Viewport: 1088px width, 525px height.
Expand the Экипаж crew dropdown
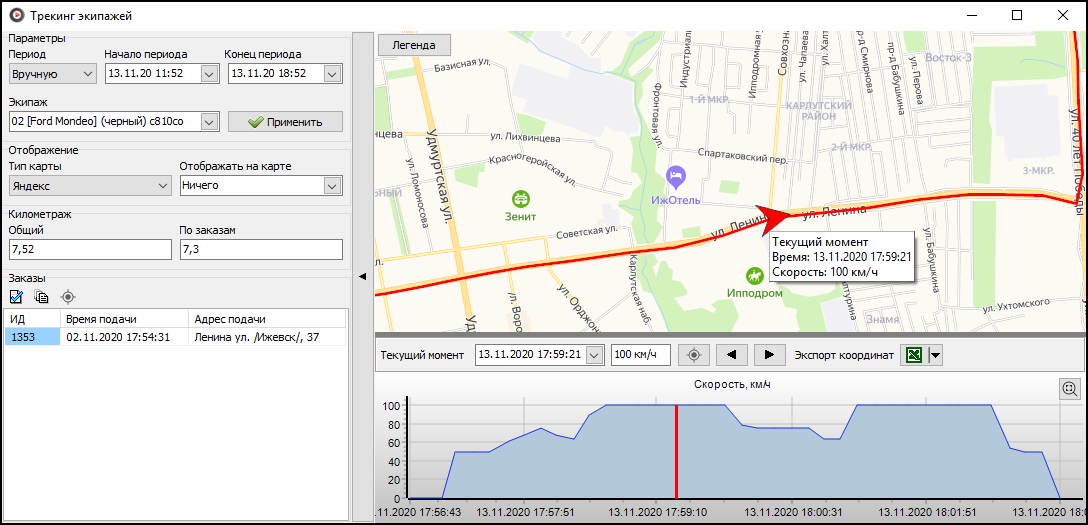click(x=209, y=122)
